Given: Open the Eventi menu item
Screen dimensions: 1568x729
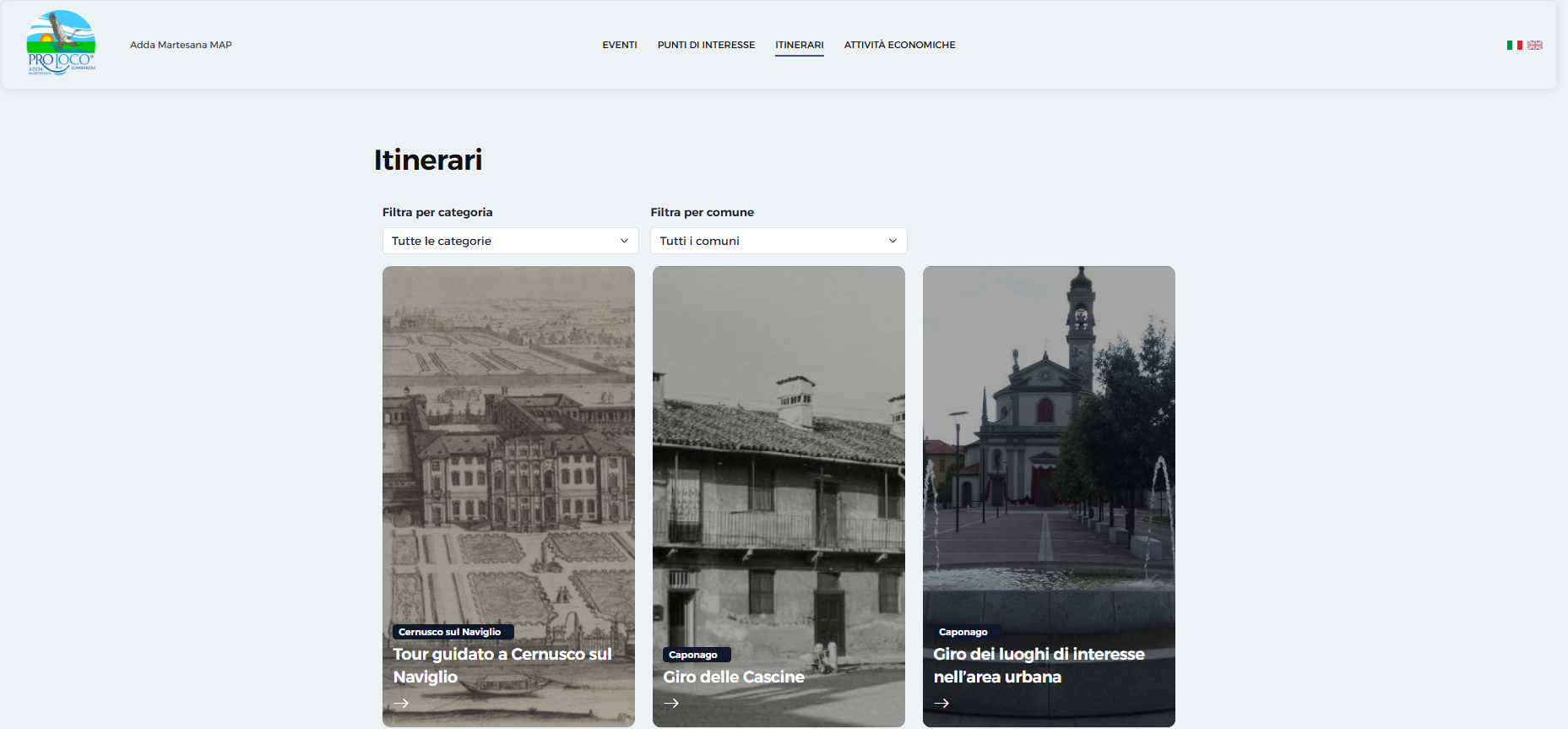Looking at the screenshot, I should click(619, 45).
